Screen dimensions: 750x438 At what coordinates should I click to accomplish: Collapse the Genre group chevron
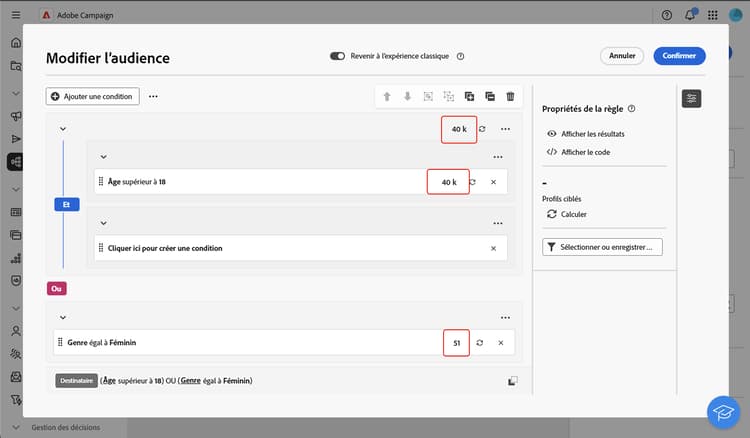point(63,318)
